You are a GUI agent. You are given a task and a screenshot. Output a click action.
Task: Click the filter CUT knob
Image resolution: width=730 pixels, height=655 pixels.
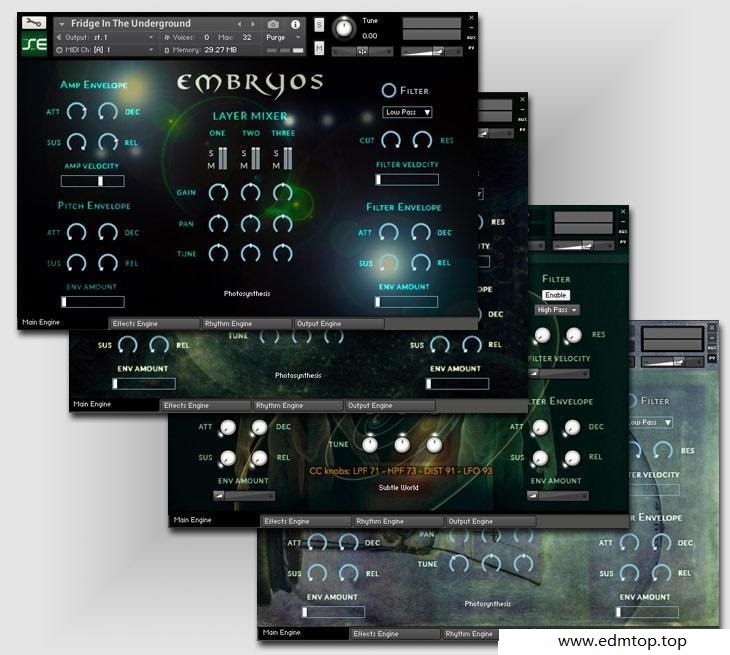point(392,141)
